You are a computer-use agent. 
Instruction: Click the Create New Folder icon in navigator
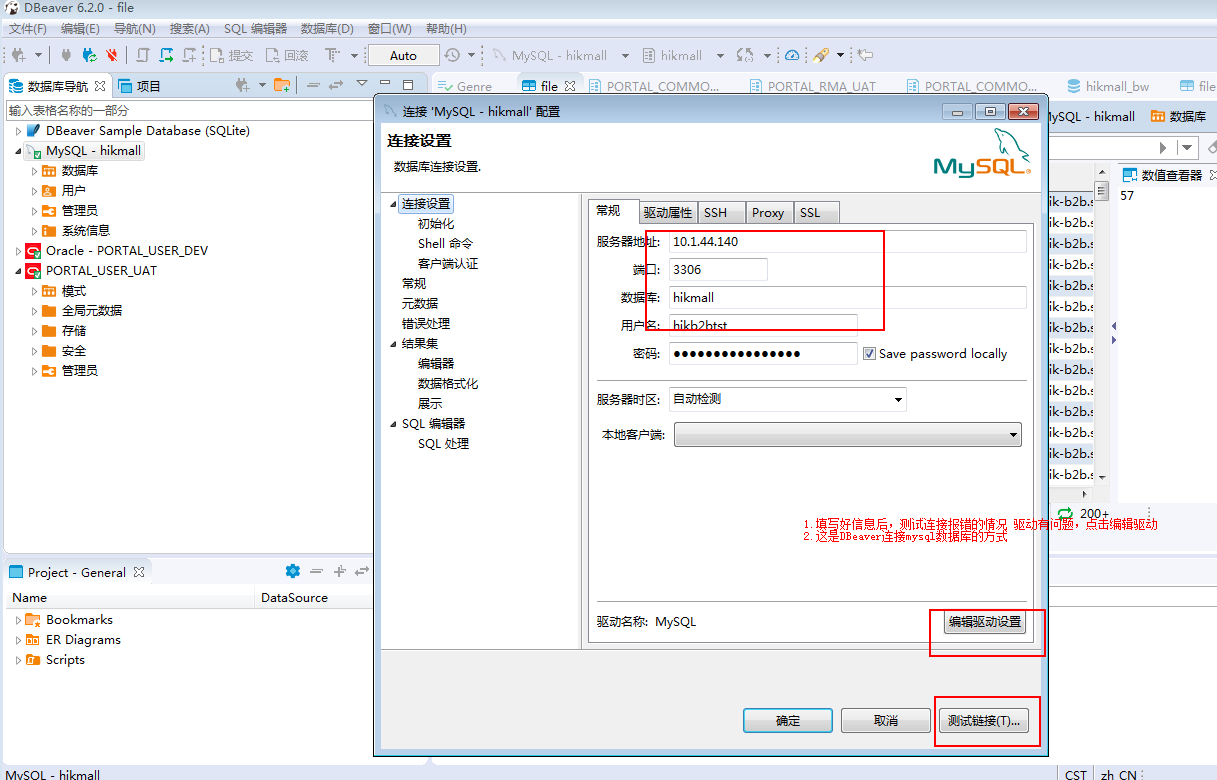(x=282, y=86)
